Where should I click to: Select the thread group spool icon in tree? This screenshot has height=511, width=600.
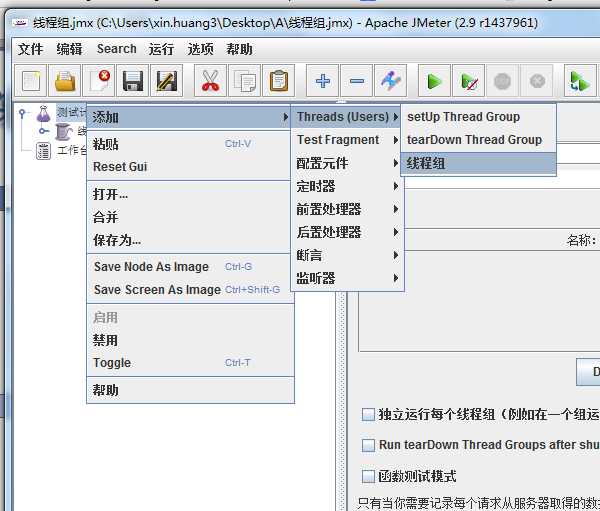(x=63, y=132)
